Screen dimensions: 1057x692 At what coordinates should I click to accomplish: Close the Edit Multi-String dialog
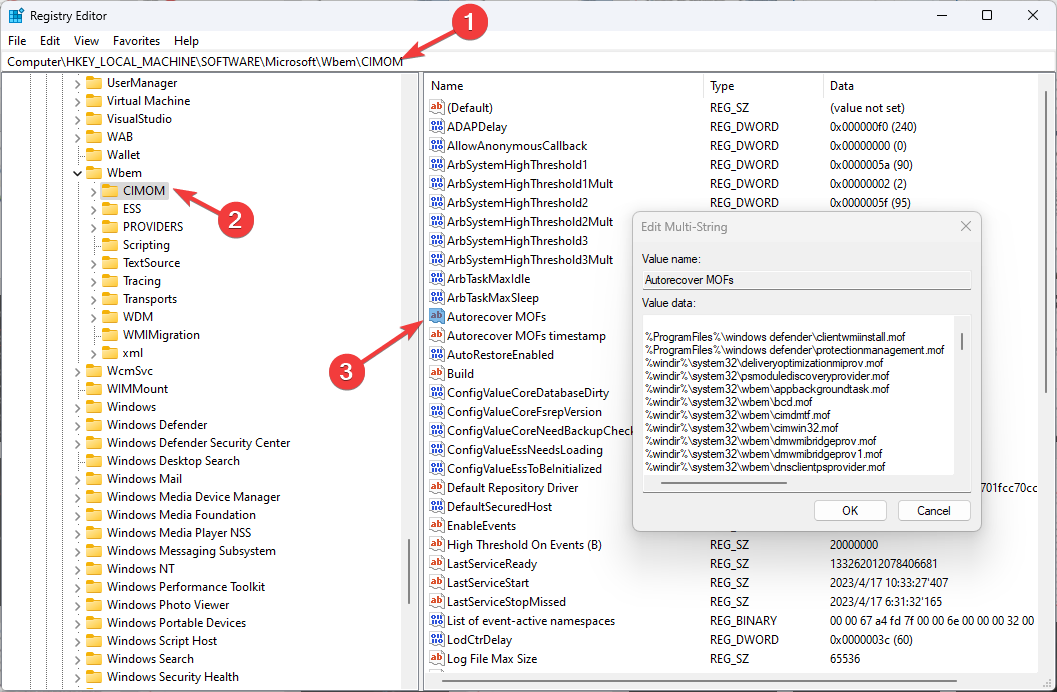(x=965, y=226)
